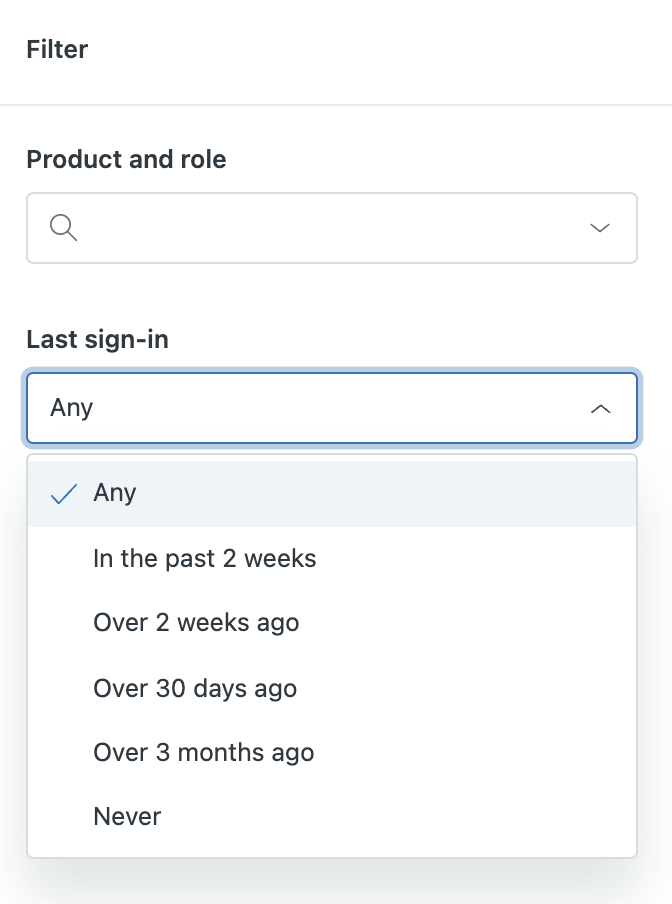
Task: Click the "Any" value inside Last sign-in box
Action: point(72,408)
